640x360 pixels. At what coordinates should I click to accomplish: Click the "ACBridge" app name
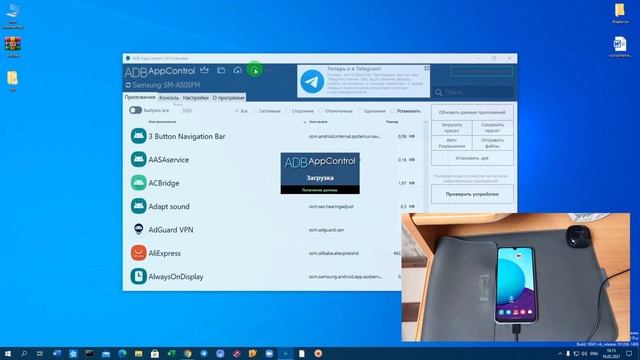[x=164, y=183]
